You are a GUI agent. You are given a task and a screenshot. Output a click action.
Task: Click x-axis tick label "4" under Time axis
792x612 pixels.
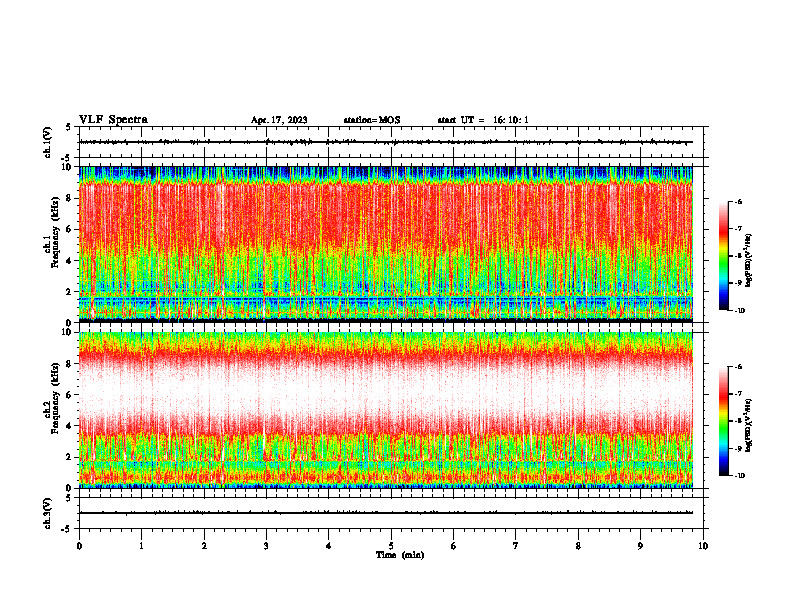point(329,546)
